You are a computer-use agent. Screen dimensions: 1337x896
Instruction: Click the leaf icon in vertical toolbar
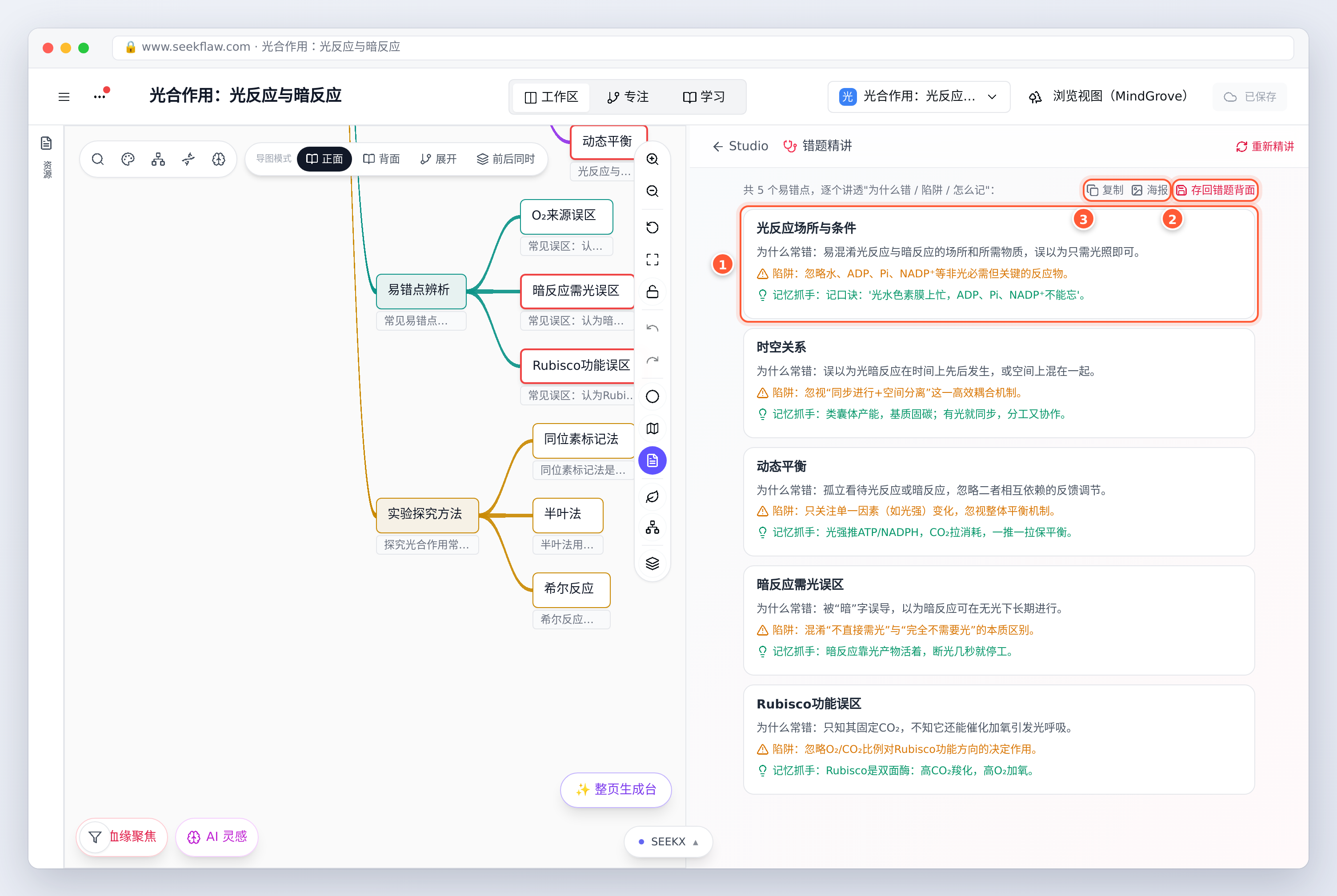(652, 496)
